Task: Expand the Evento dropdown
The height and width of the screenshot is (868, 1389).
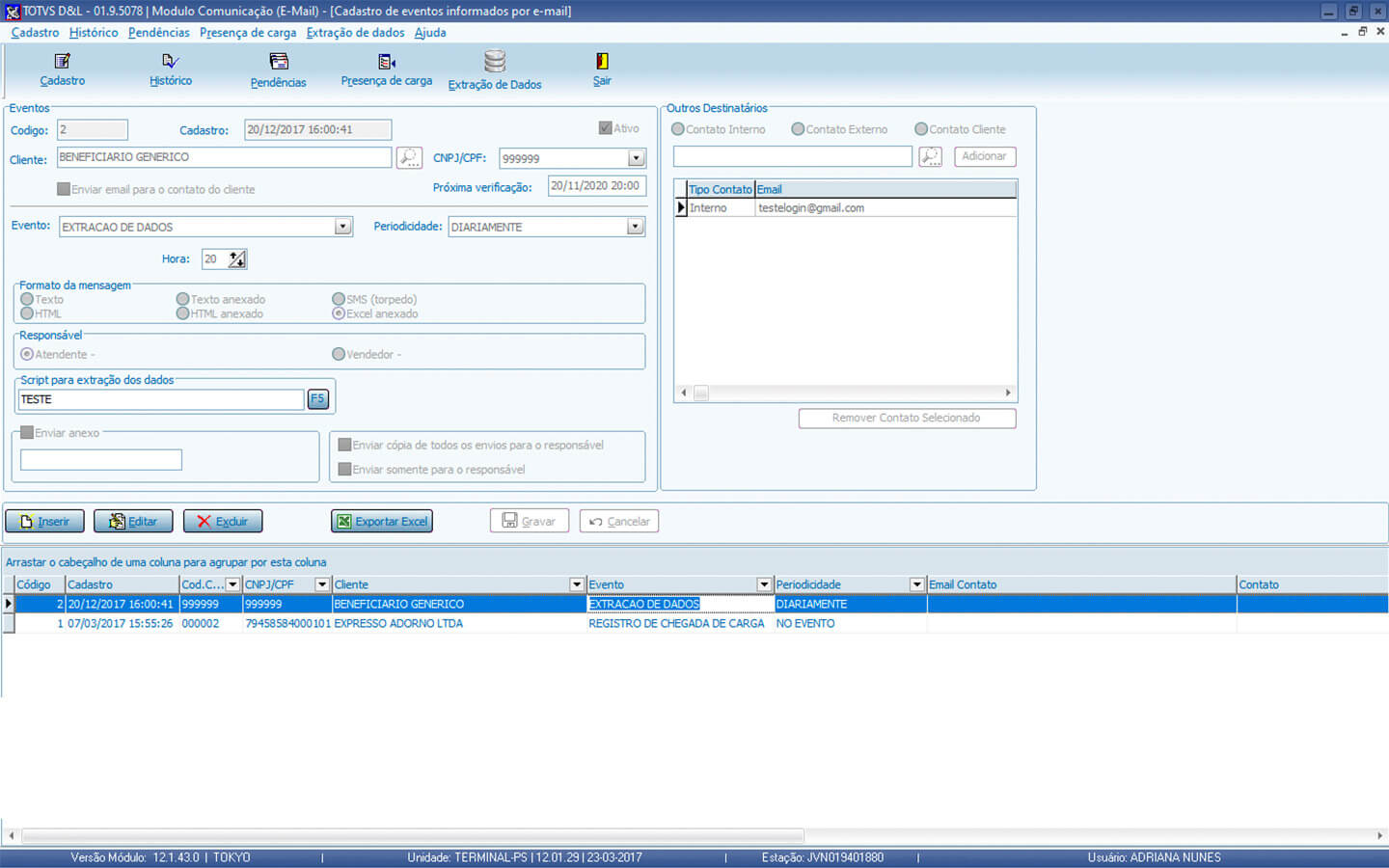Action: (342, 227)
